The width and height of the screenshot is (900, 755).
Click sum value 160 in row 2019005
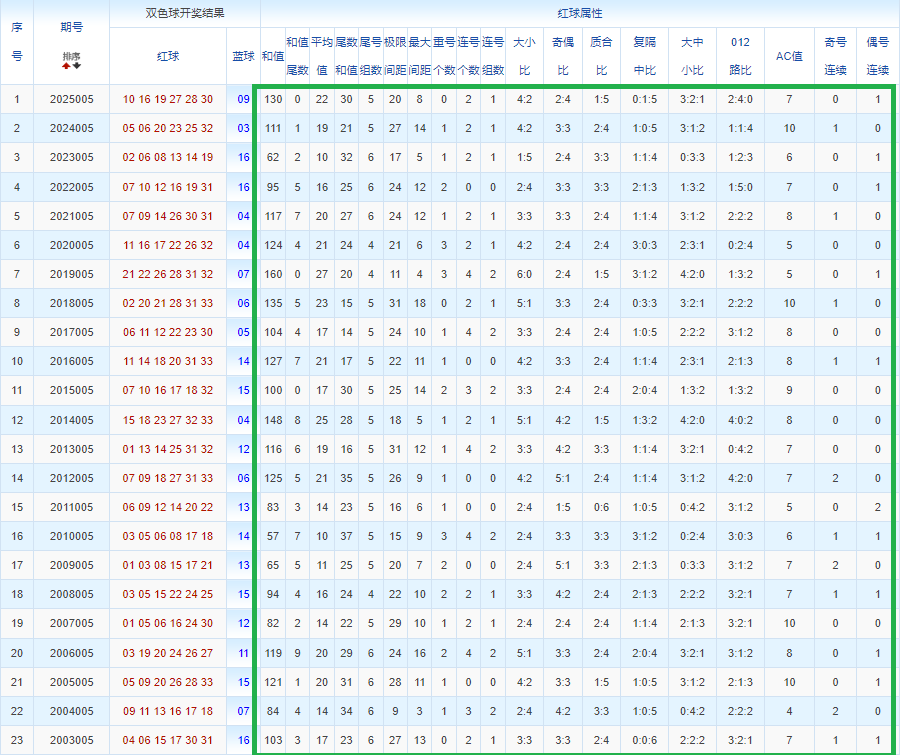coord(273,274)
